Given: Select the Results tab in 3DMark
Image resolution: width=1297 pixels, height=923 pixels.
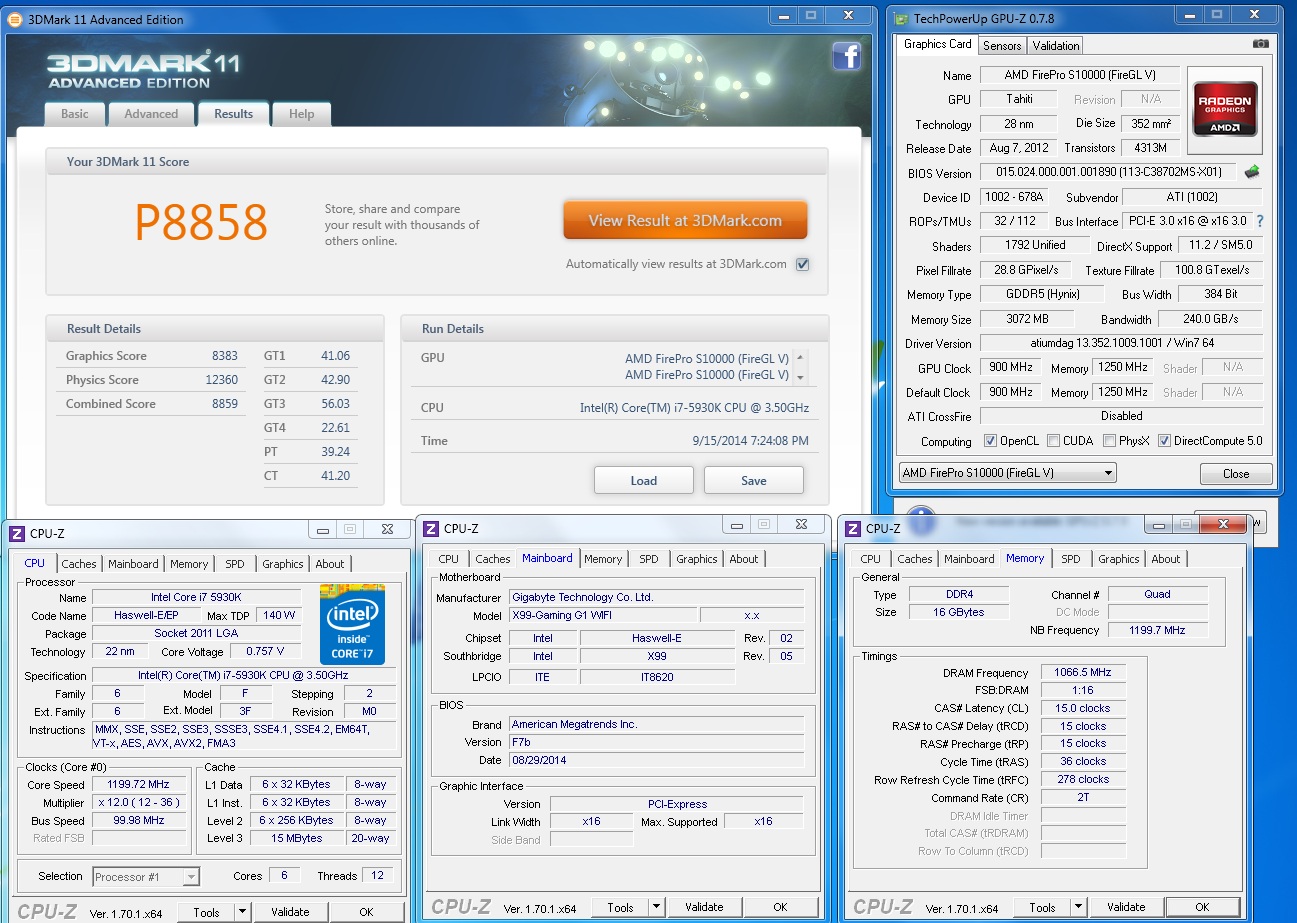Looking at the screenshot, I should tap(233, 113).
